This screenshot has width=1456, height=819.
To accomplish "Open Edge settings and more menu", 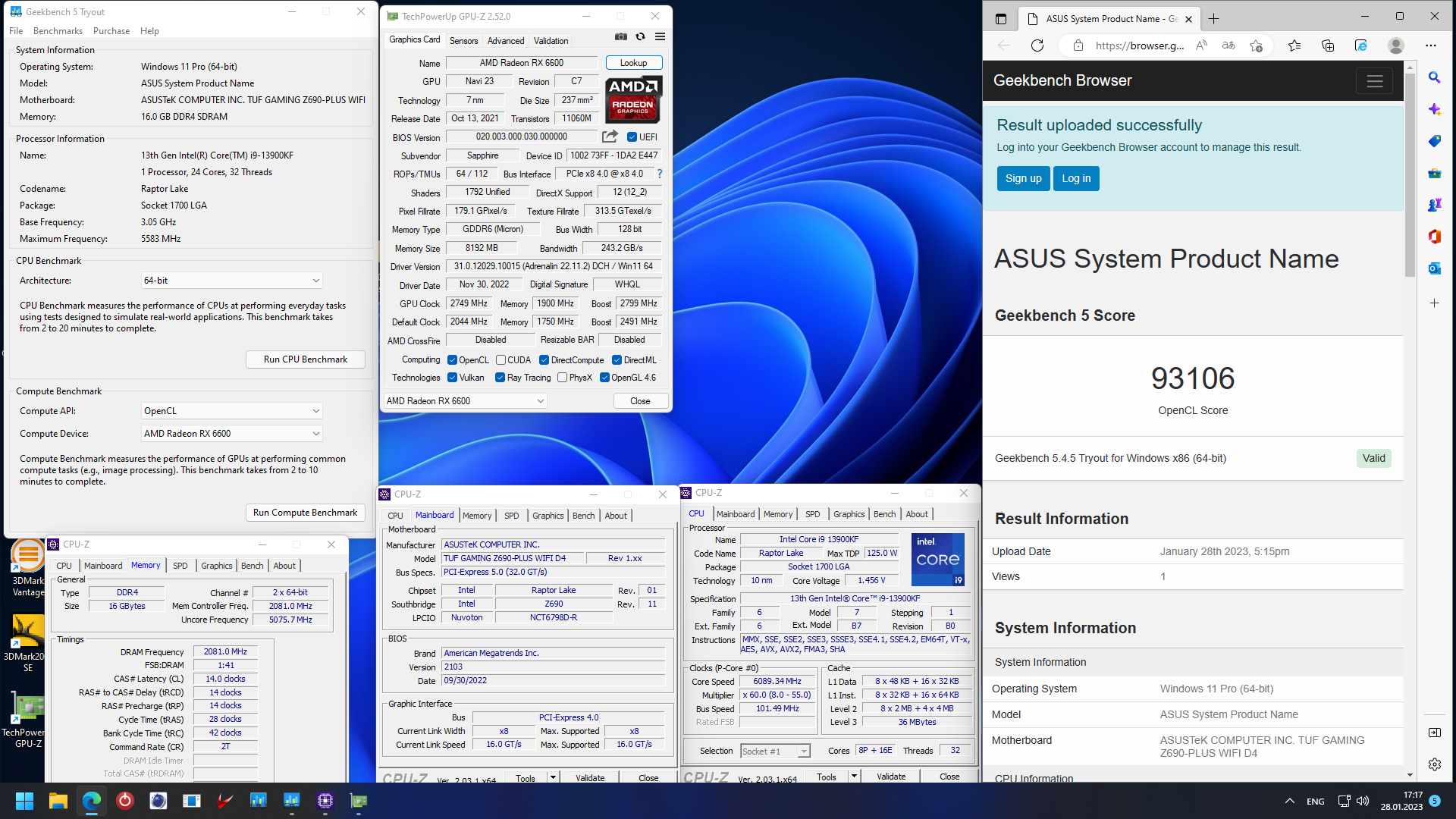I will coord(1431,45).
